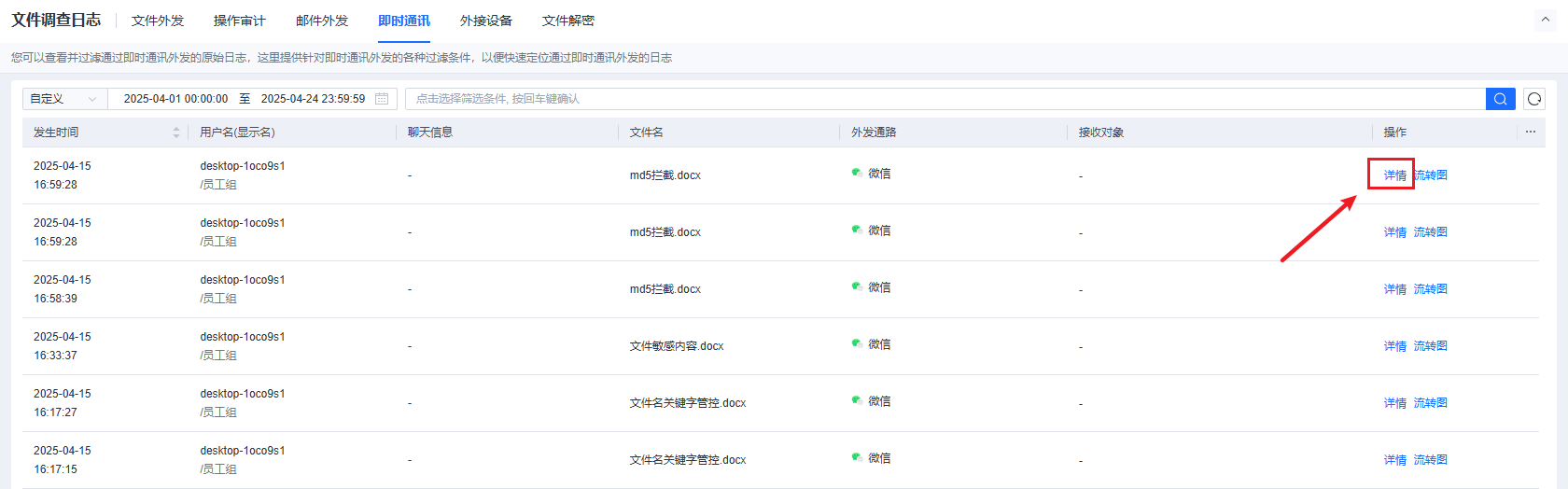
Task: Go to the 文件解密 tab
Action: pyautogui.click(x=567, y=21)
